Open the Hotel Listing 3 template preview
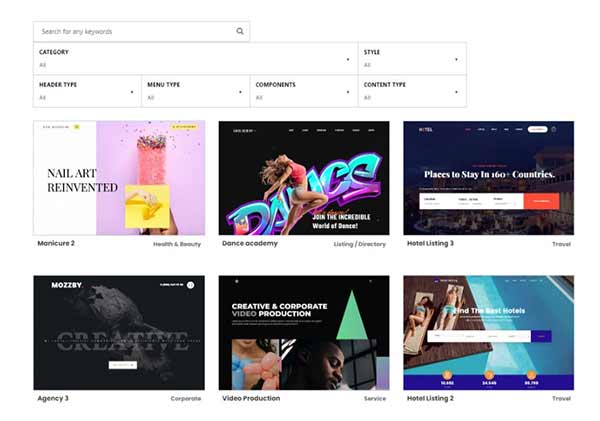 488,178
